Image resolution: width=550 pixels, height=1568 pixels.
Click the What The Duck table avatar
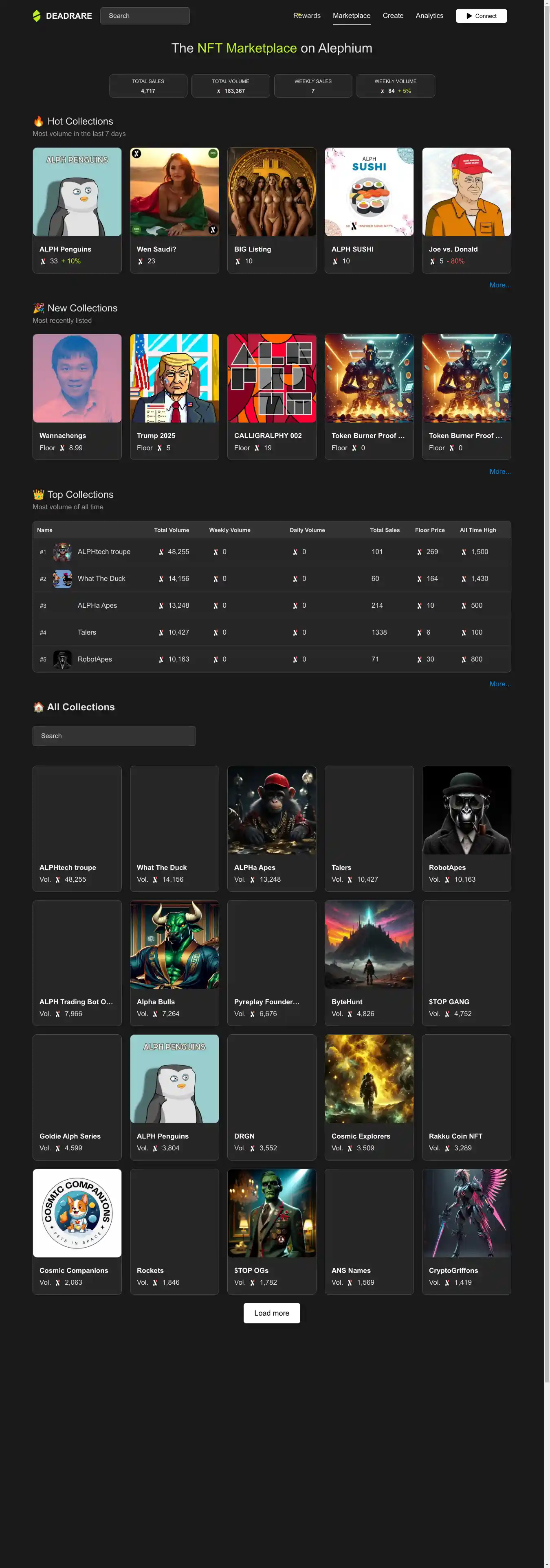click(62, 578)
